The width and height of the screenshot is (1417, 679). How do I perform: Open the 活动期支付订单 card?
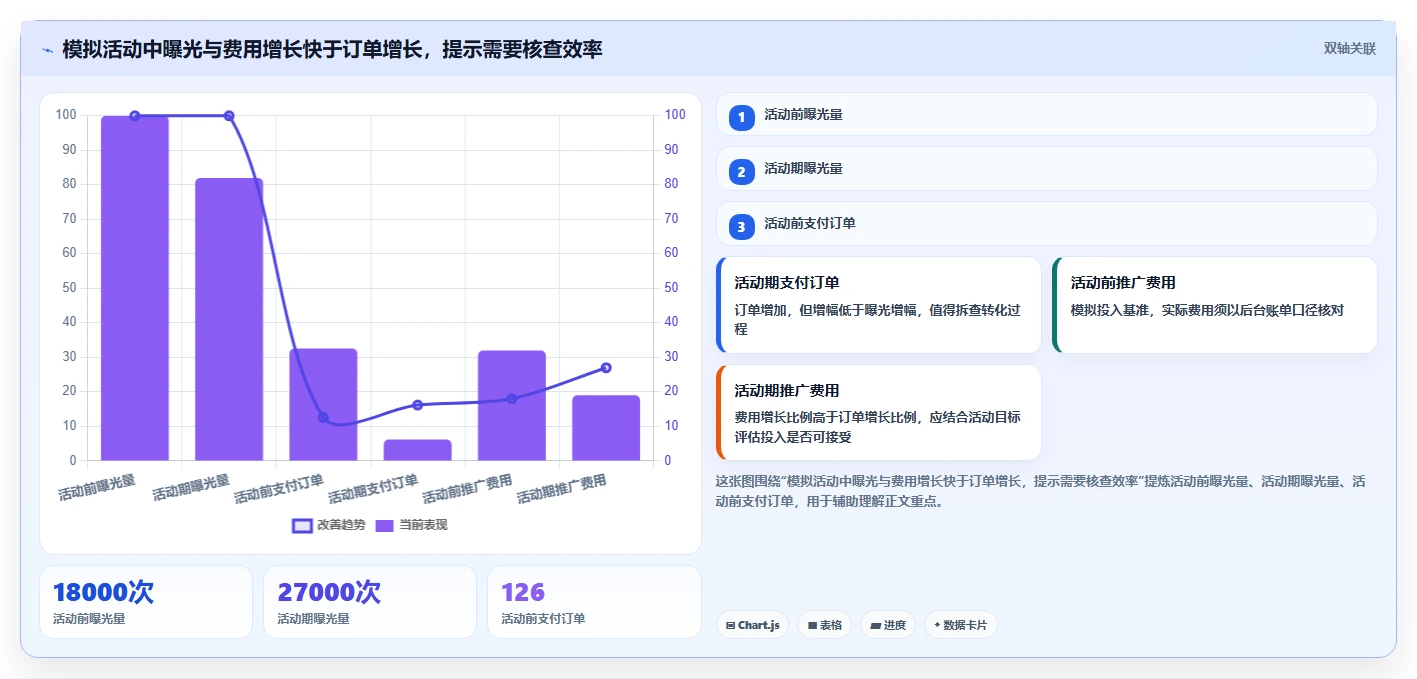879,305
